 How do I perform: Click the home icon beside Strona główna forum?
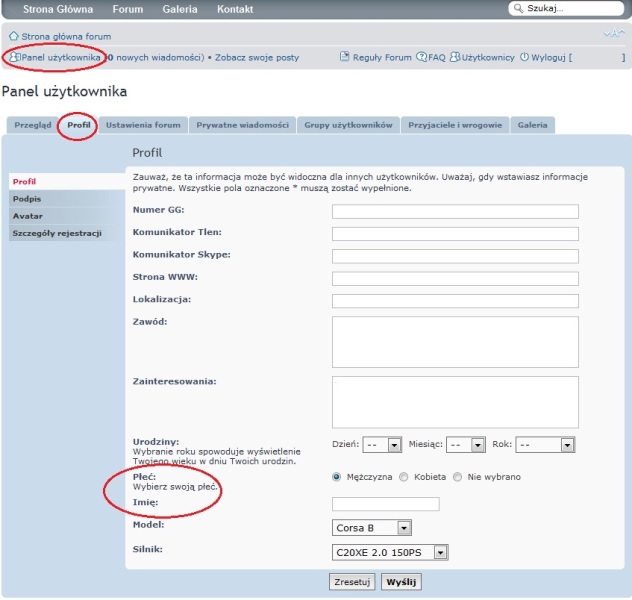point(13,36)
